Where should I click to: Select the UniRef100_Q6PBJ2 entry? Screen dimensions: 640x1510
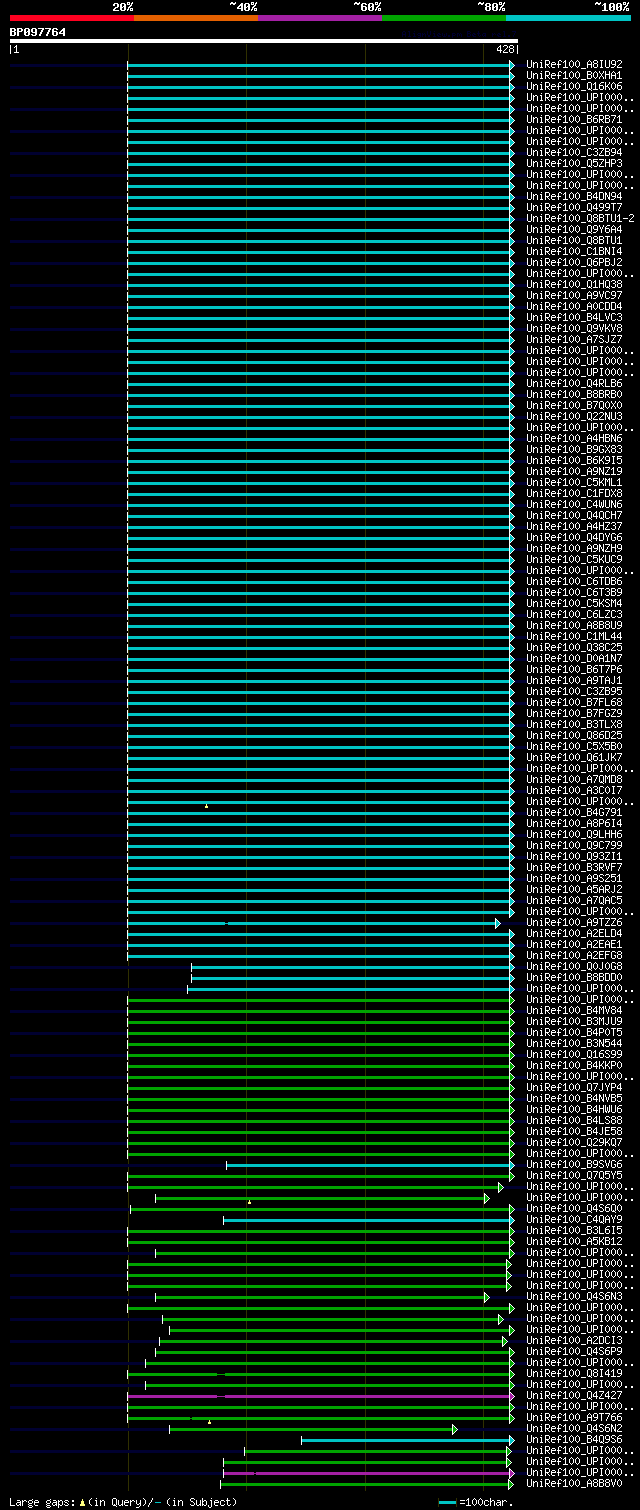click(574, 263)
